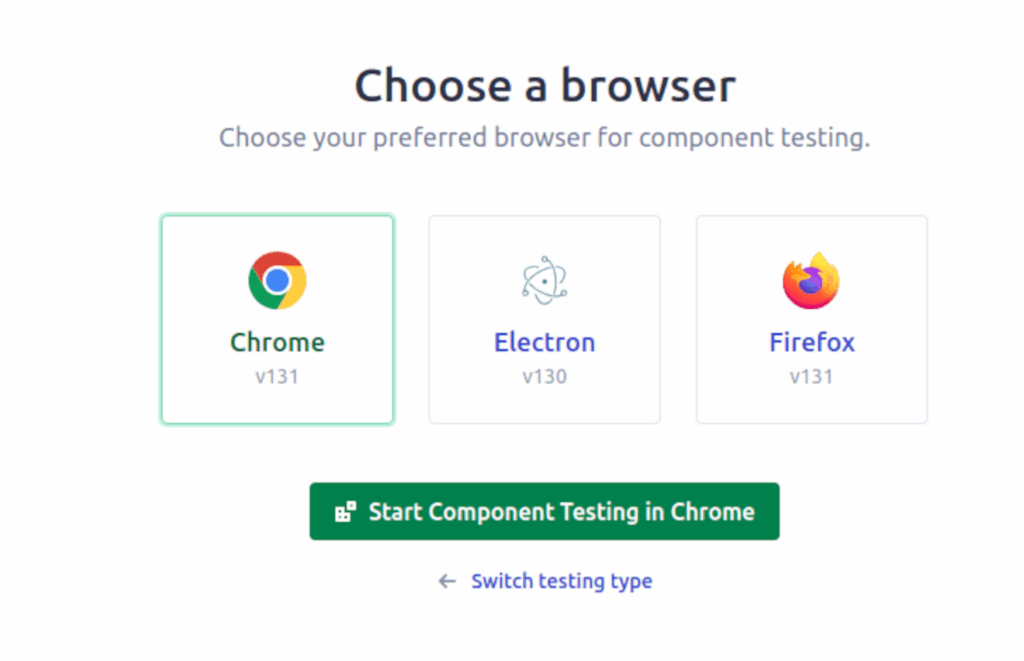Click the left arrow beside Switch testing type
Image resolution: width=1024 pixels, height=661 pixels.
pos(447,581)
